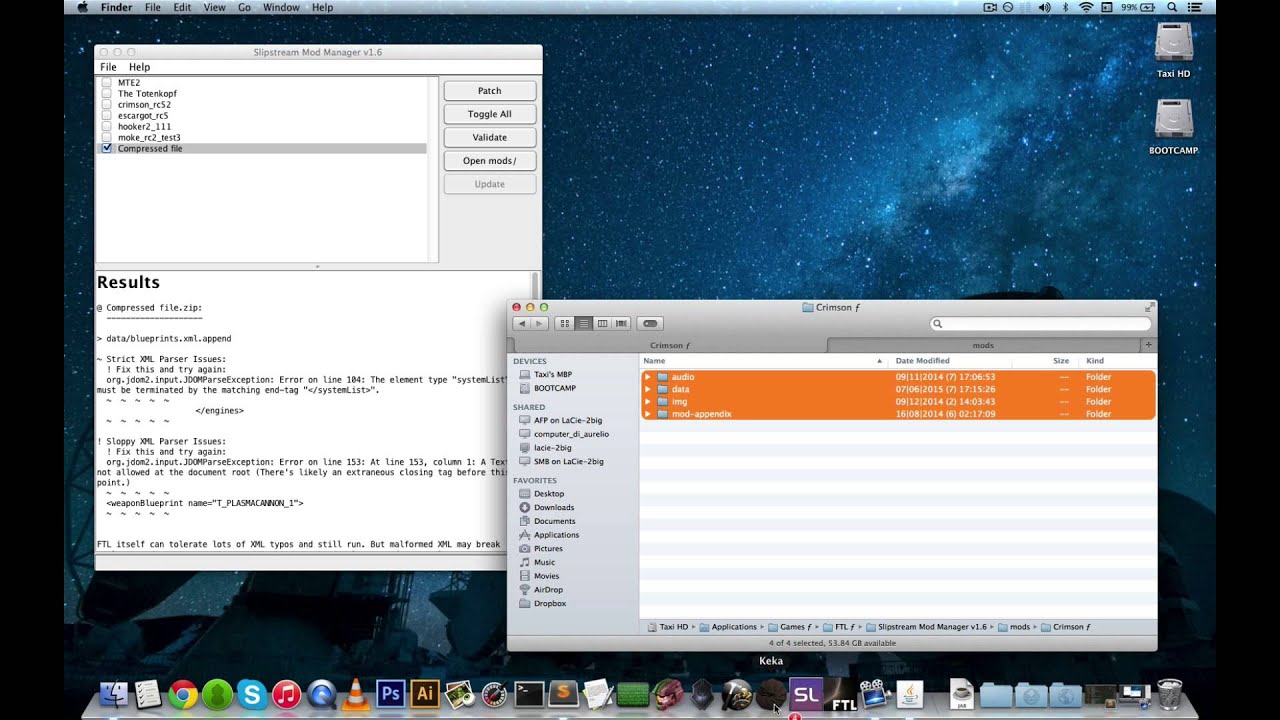Go forward in Finder window

click(539, 323)
